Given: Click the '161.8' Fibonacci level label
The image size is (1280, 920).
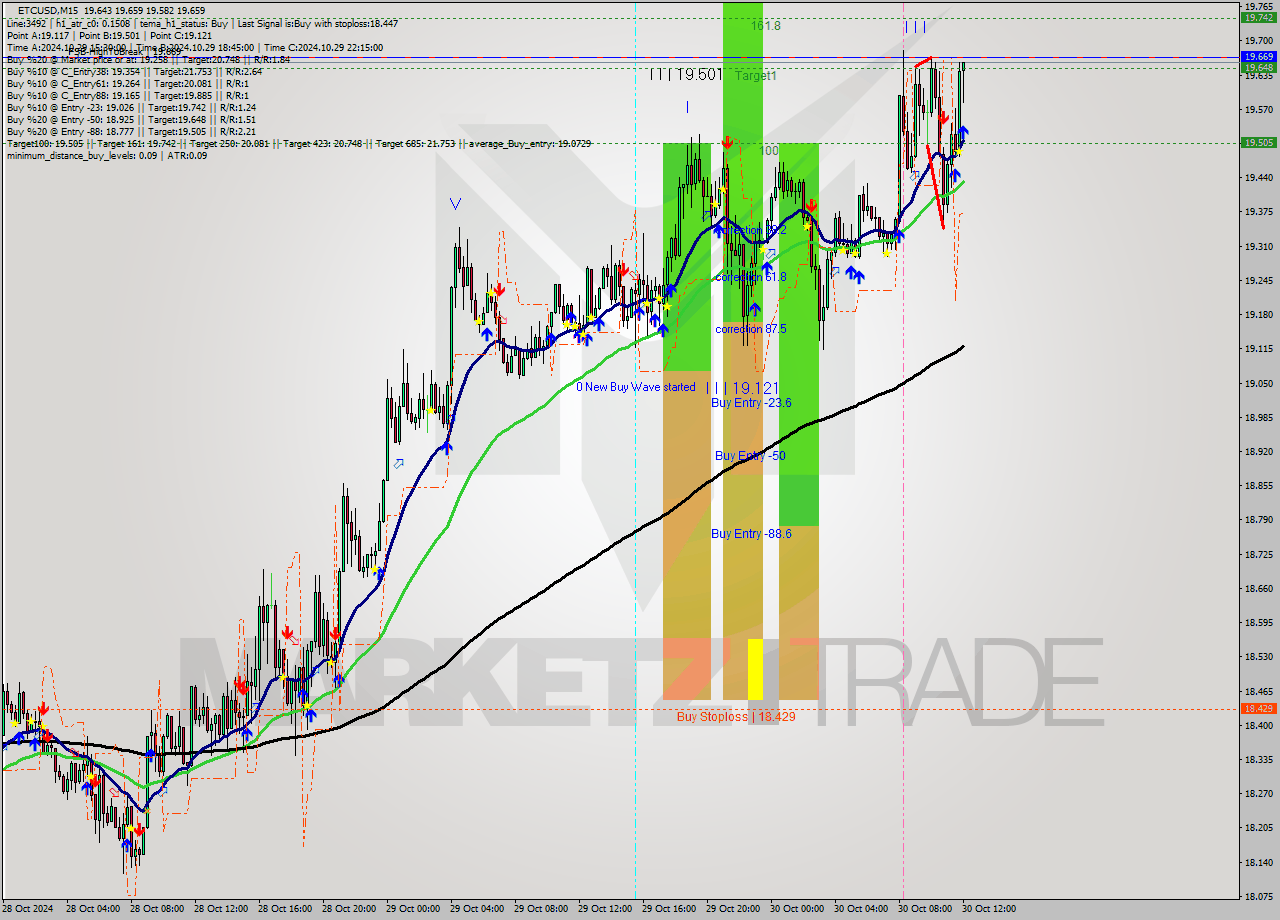Looking at the screenshot, I should pyautogui.click(x=766, y=26).
